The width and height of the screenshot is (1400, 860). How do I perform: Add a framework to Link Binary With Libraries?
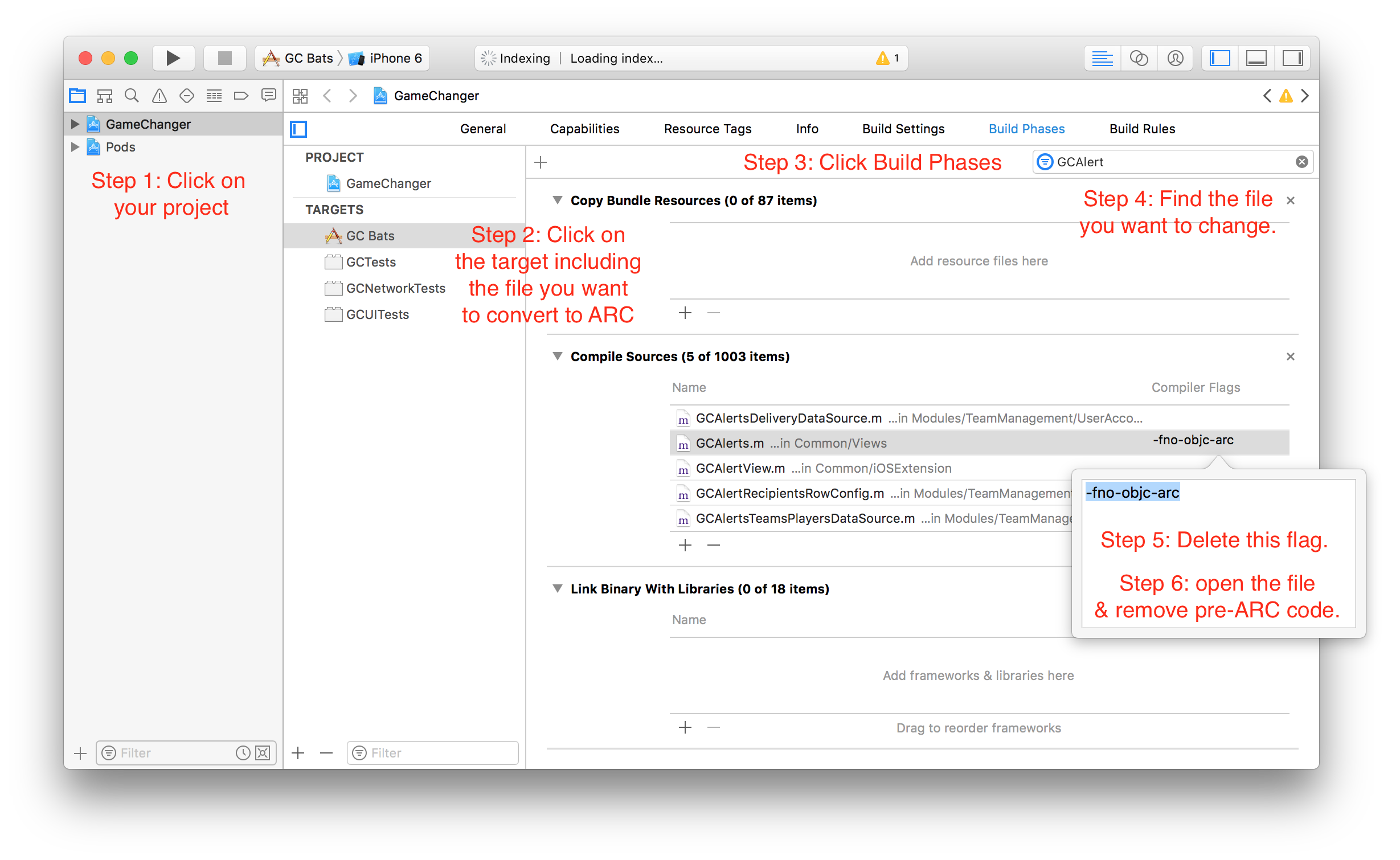coord(685,728)
